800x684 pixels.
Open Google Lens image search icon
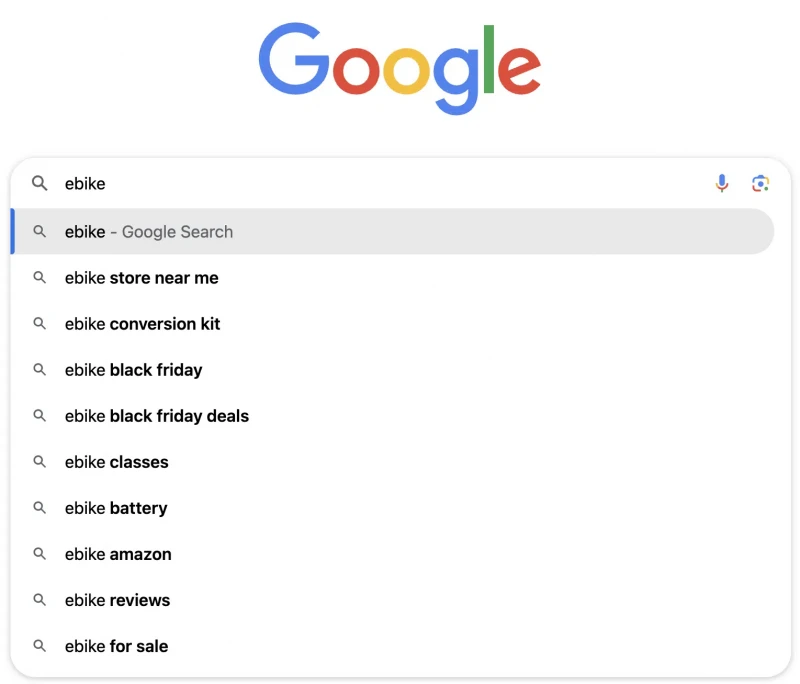(760, 183)
